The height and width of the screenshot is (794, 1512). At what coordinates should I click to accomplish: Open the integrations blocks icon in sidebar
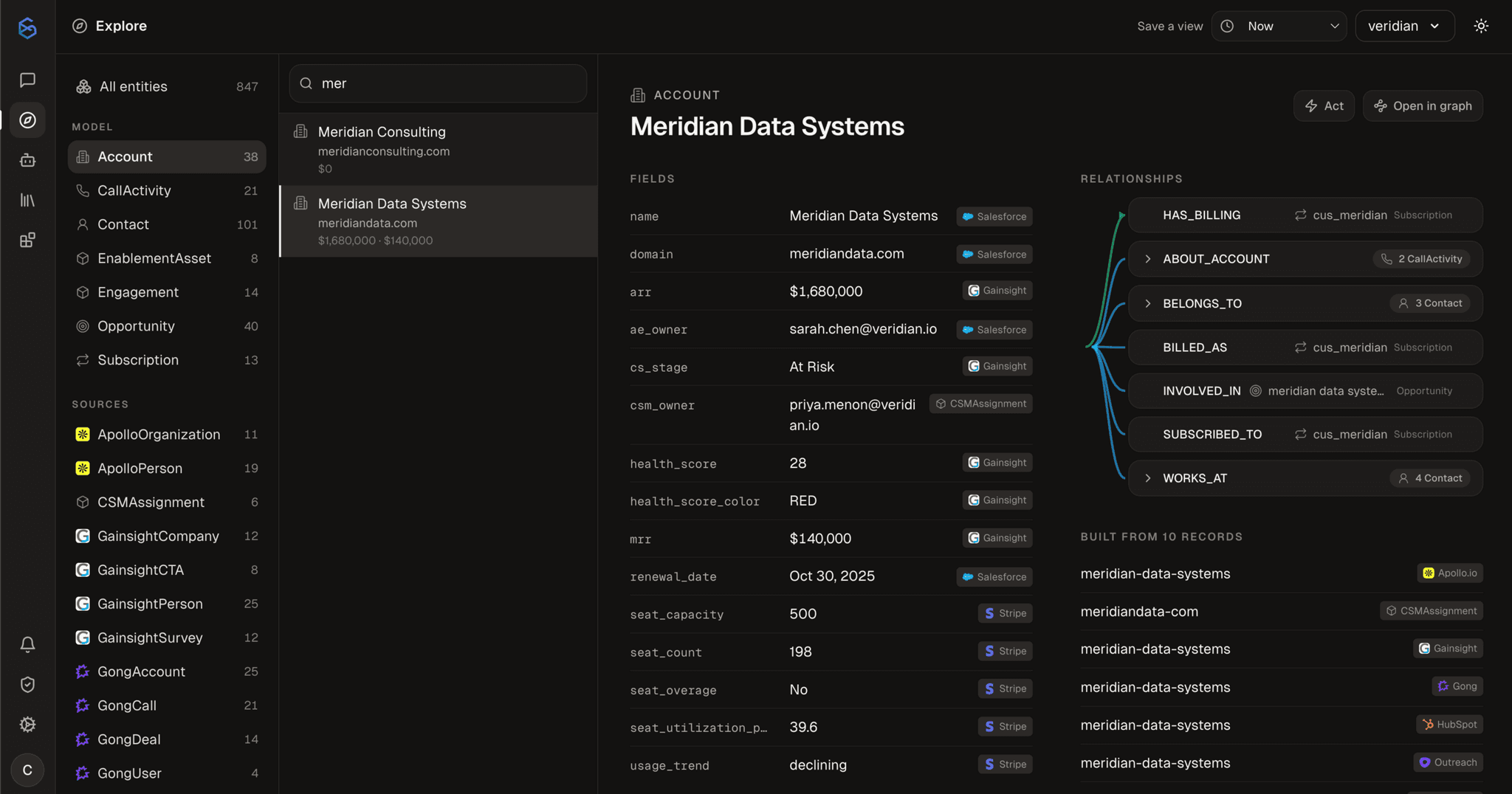pos(27,240)
